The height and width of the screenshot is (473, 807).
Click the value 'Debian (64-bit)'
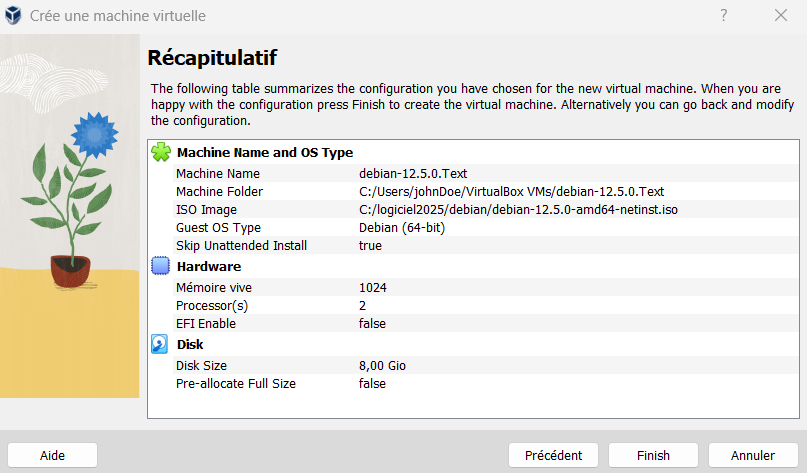(402, 227)
